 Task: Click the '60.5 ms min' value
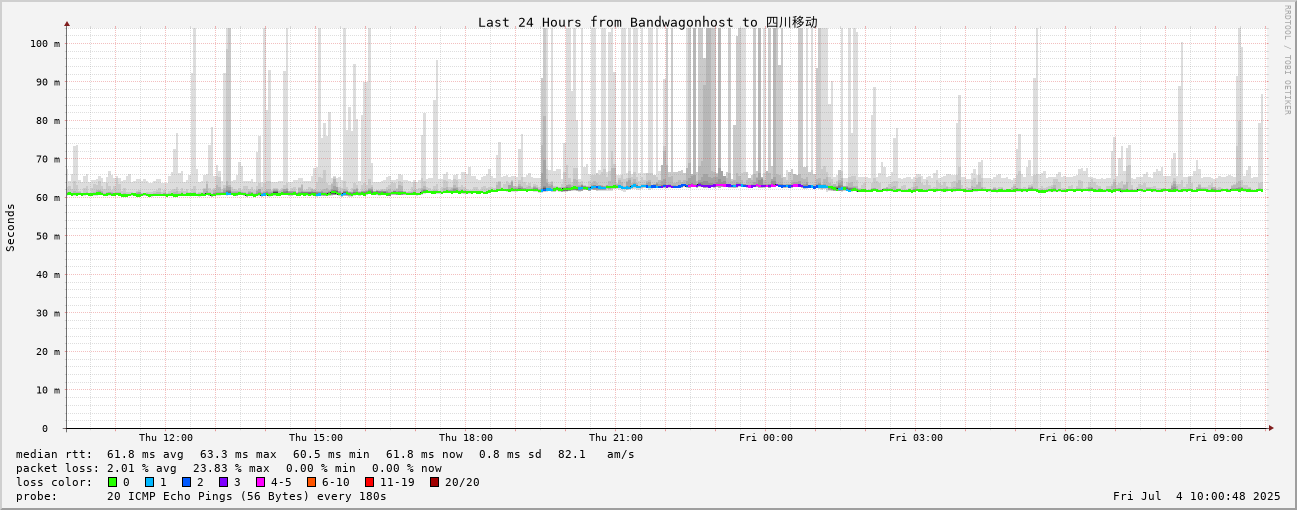[x=331, y=454]
